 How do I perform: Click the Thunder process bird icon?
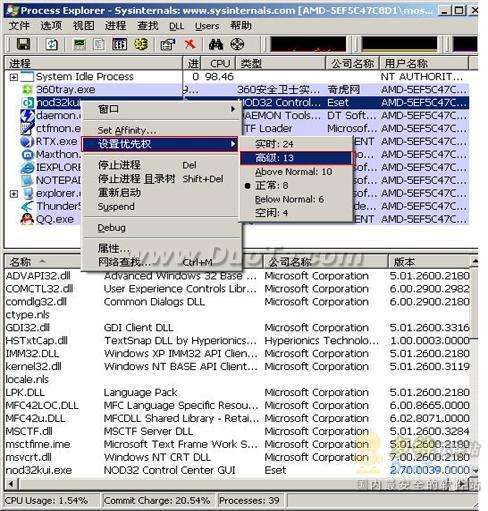point(27,206)
